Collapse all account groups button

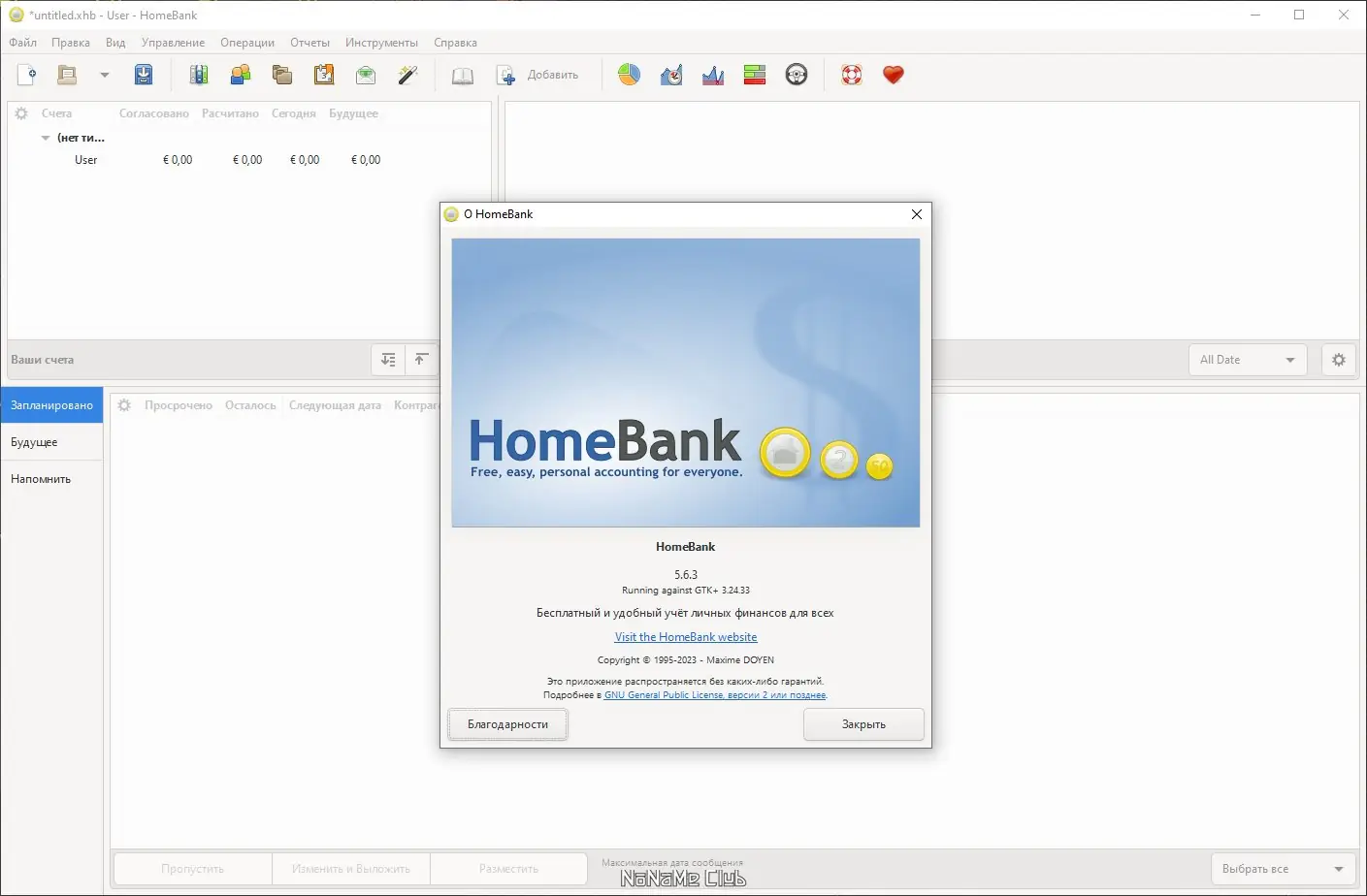[x=421, y=360]
